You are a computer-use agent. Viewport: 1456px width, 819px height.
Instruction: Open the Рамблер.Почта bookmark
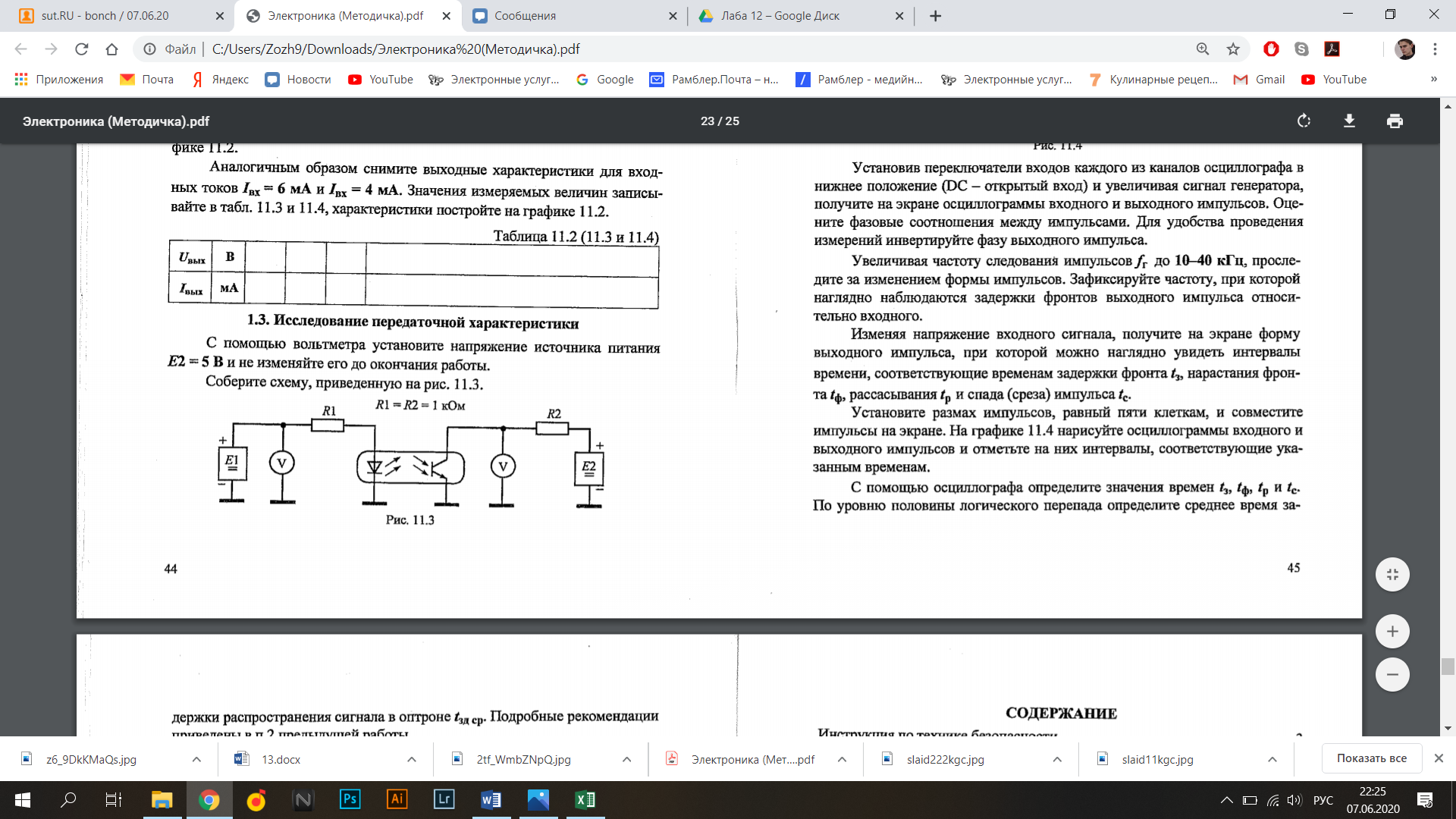click(714, 80)
